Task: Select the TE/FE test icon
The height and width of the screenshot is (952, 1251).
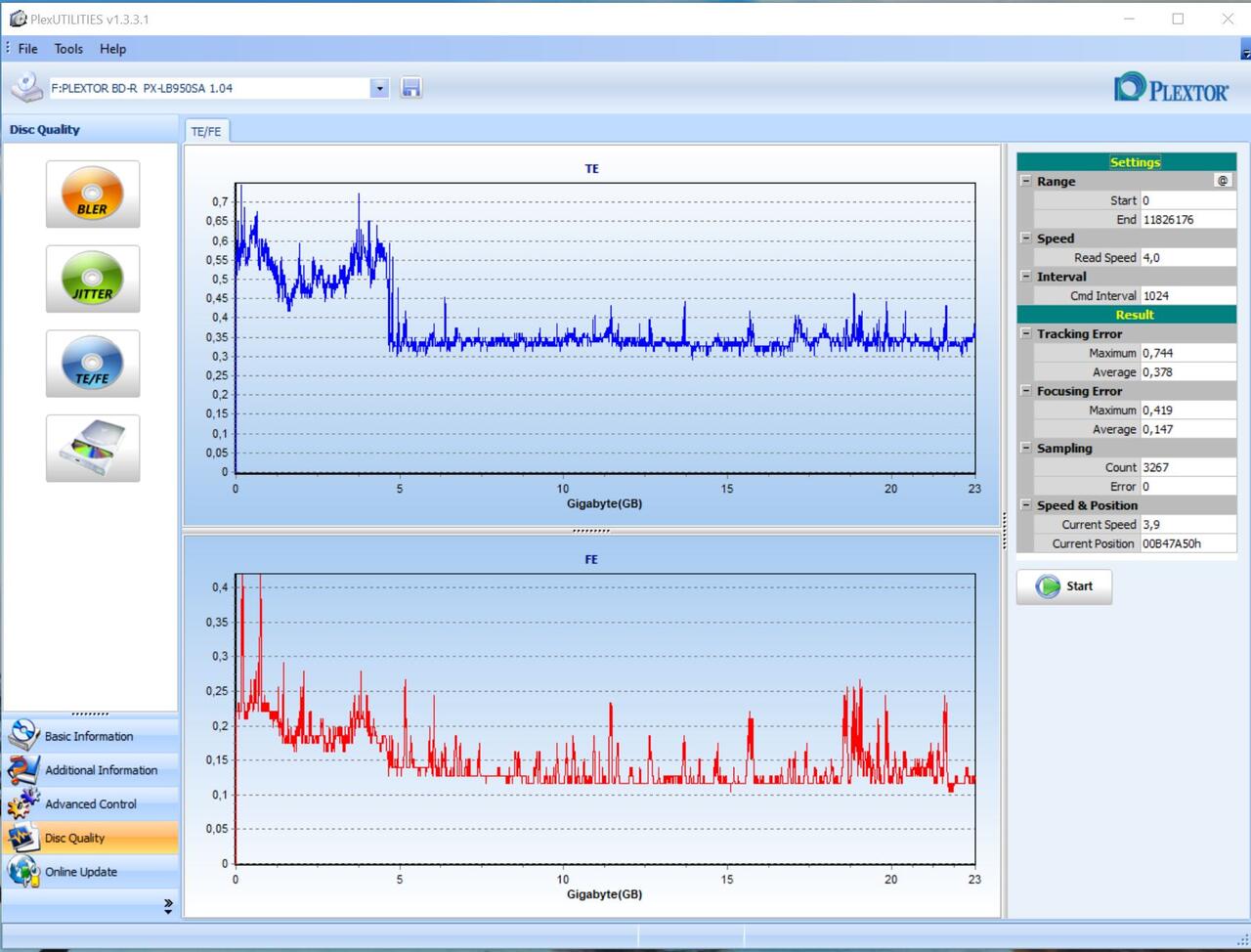Action: [93, 364]
